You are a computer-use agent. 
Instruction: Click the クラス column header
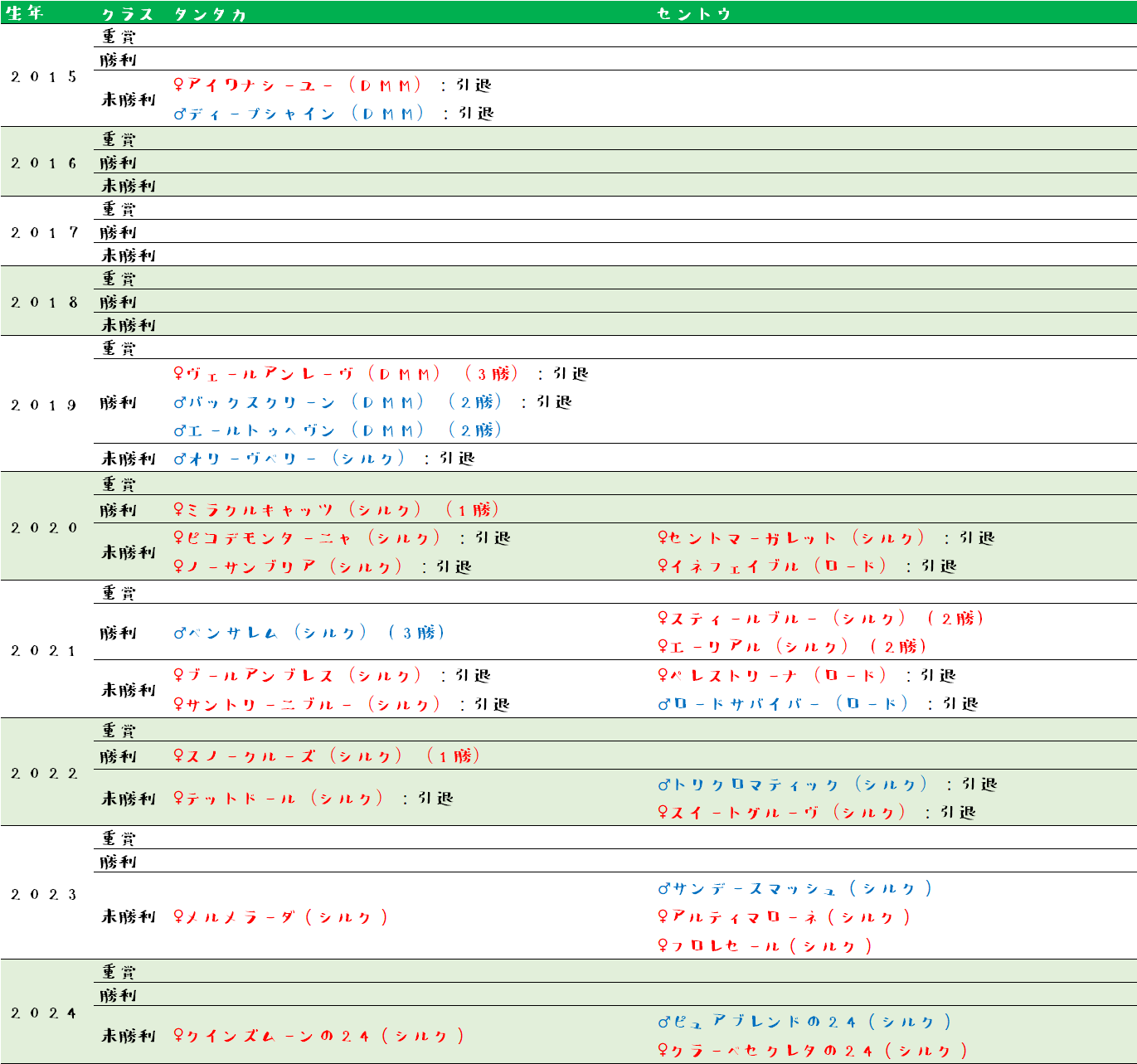pos(127,14)
